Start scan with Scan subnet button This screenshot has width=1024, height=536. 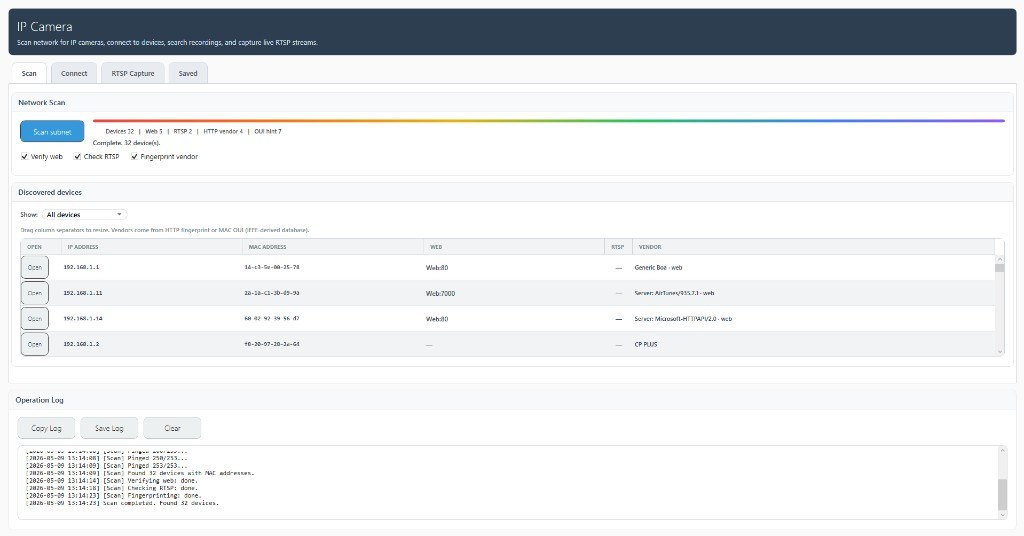(52, 131)
